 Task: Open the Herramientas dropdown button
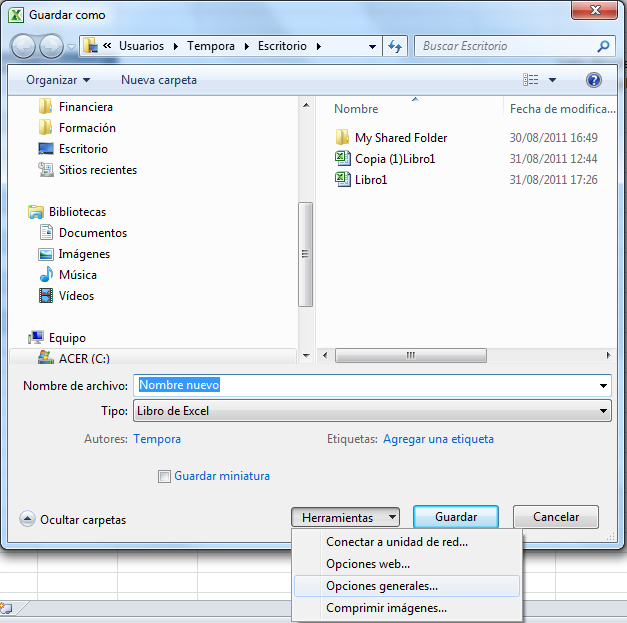pyautogui.click(x=345, y=517)
